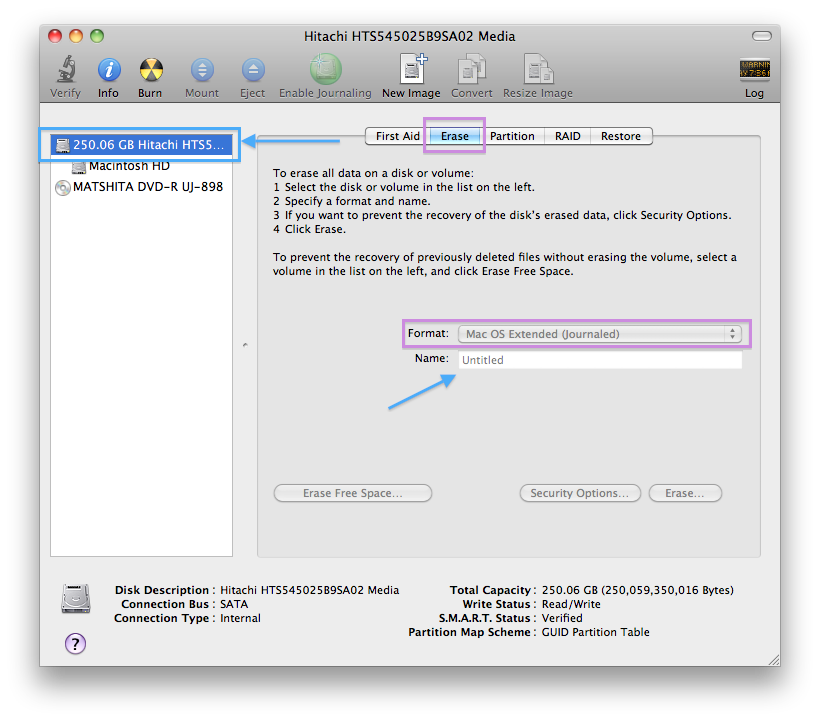The image size is (820, 721).
Task: Click the Verify microscope icon
Action: [x=66, y=69]
